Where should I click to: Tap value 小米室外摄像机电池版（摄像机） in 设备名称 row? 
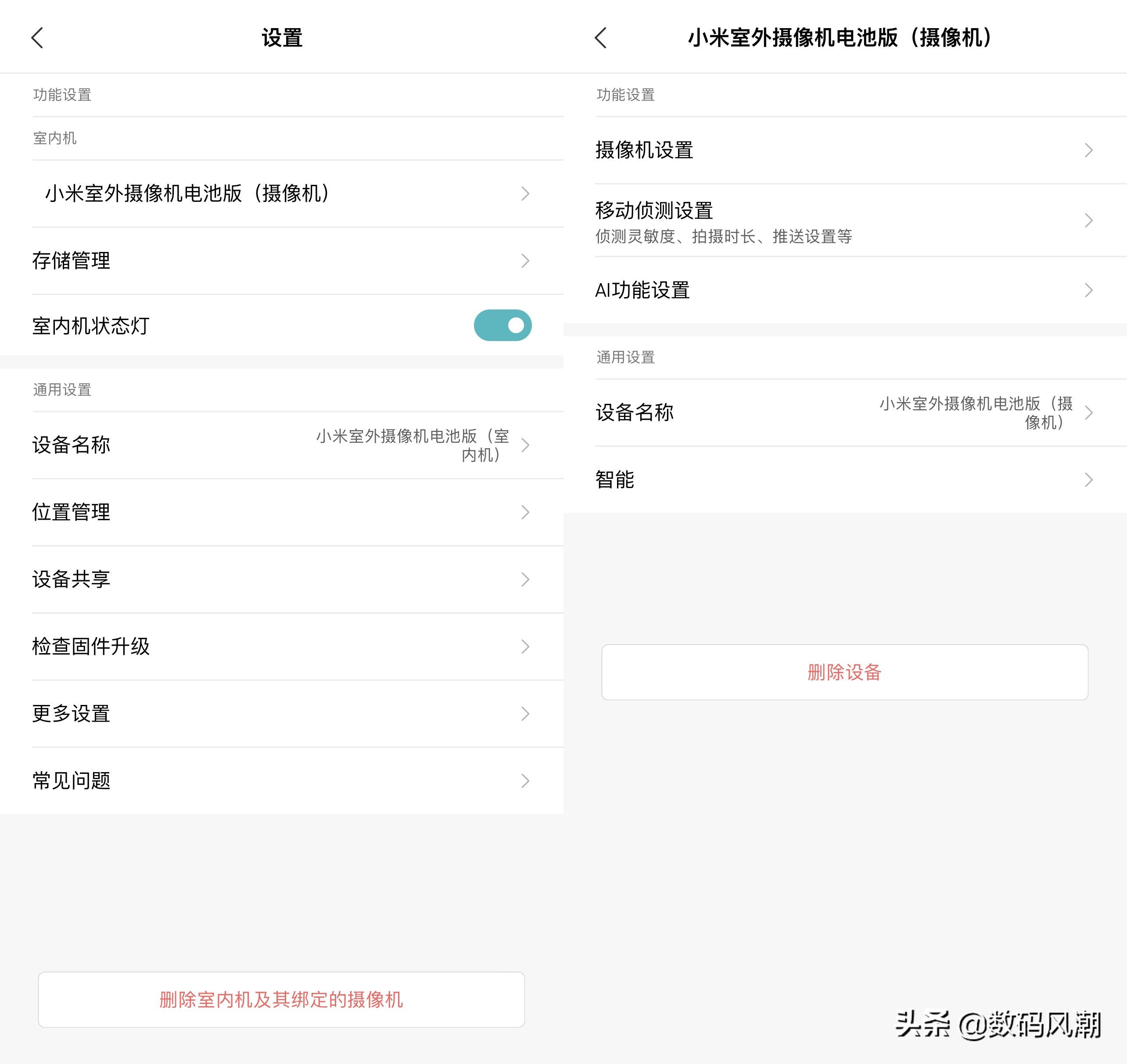(976, 413)
